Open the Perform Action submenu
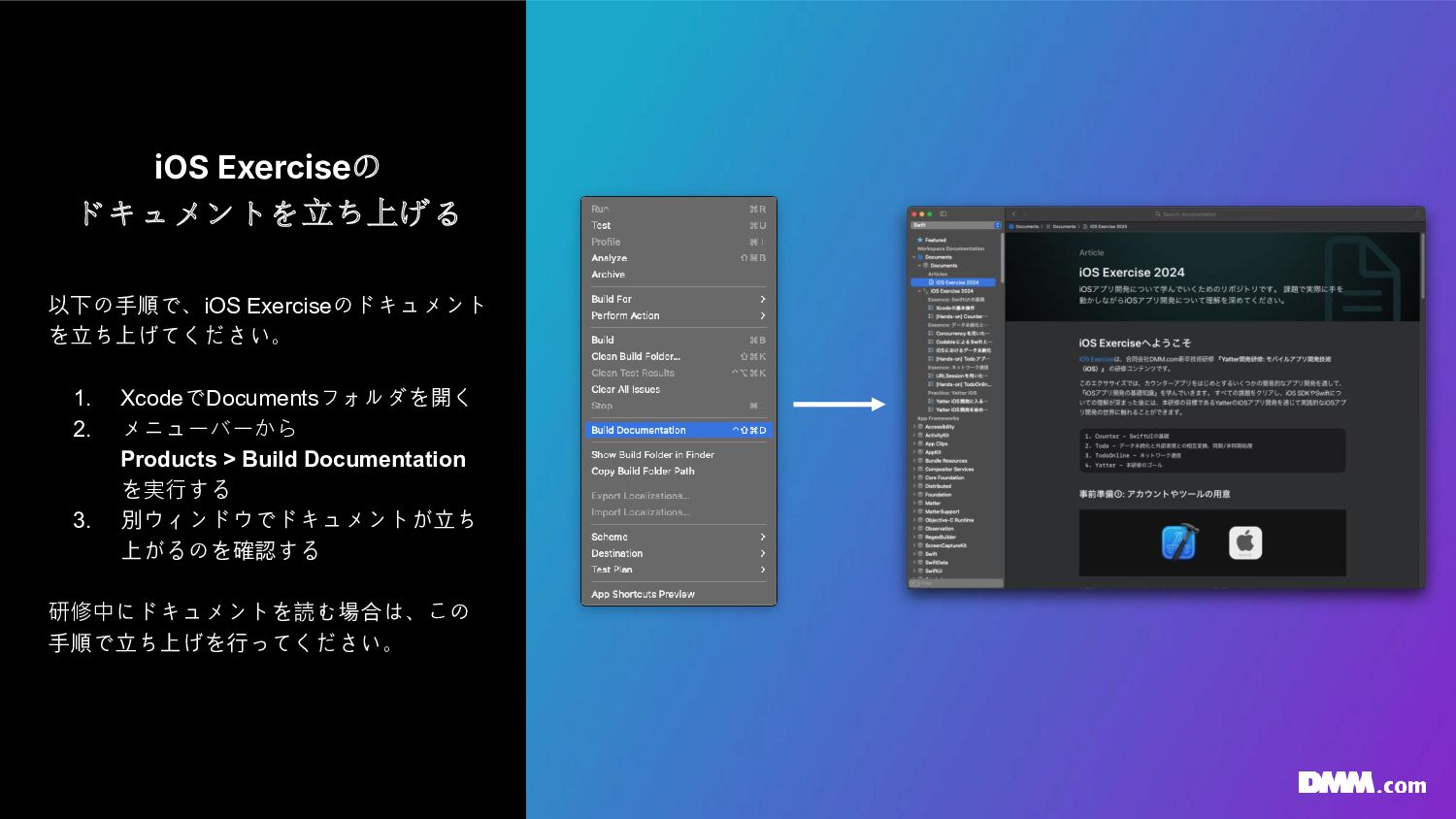The height and width of the screenshot is (819, 1456). [x=678, y=315]
